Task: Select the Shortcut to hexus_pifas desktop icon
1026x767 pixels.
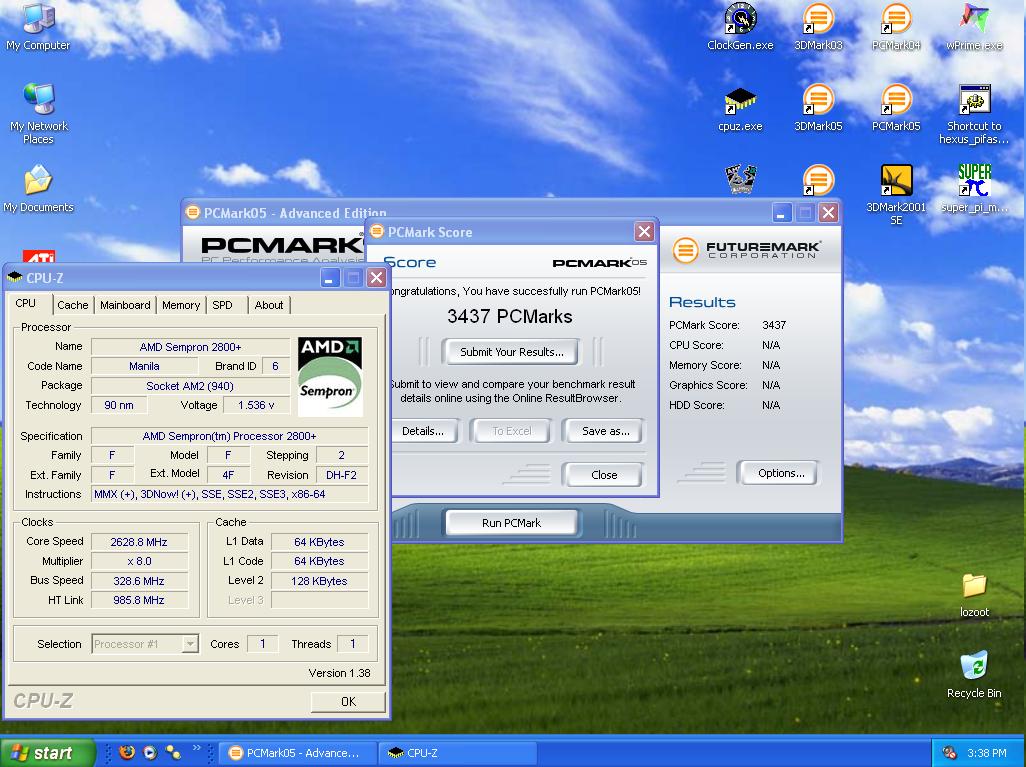Action: click(x=974, y=114)
